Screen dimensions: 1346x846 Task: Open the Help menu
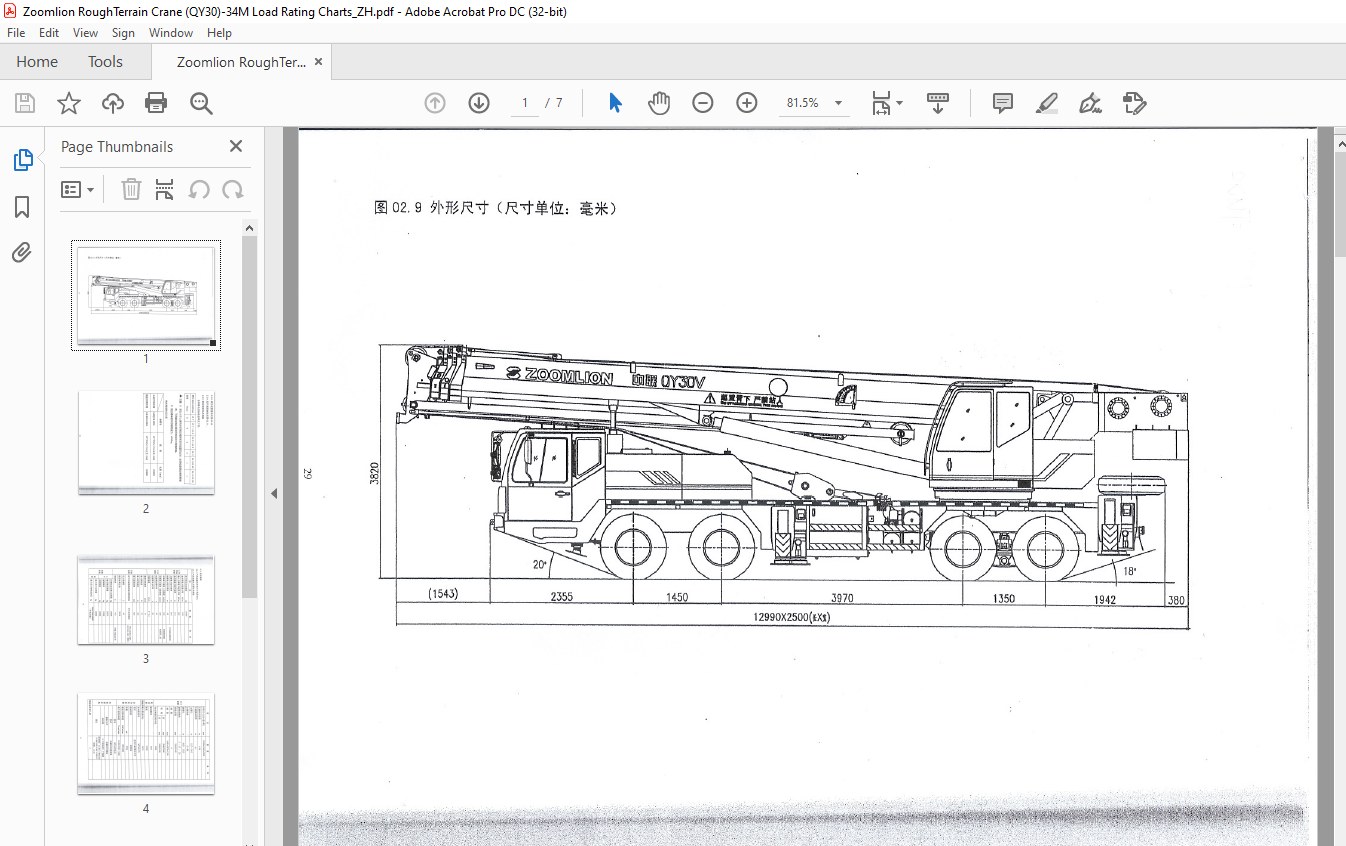219,33
